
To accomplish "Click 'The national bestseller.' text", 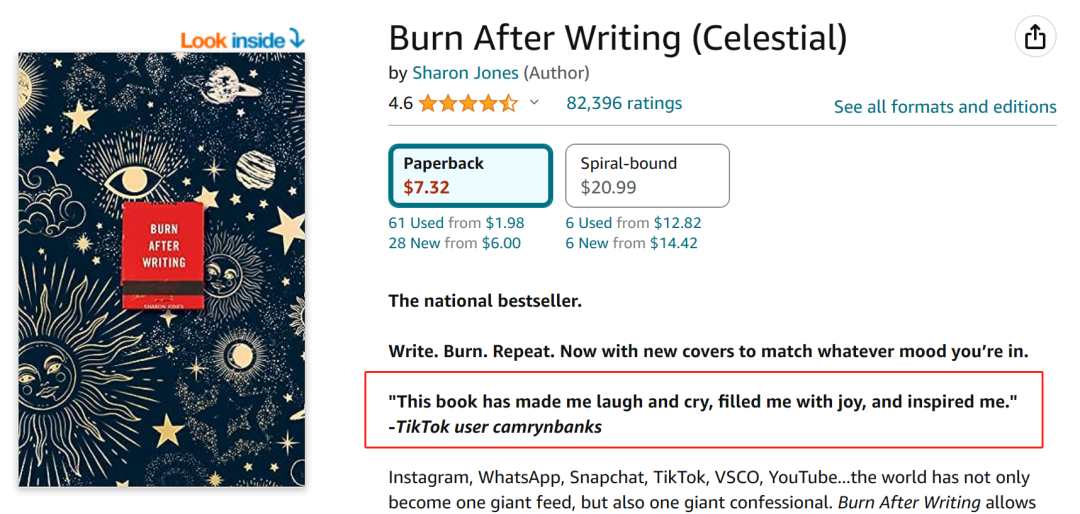I will click(485, 301).
